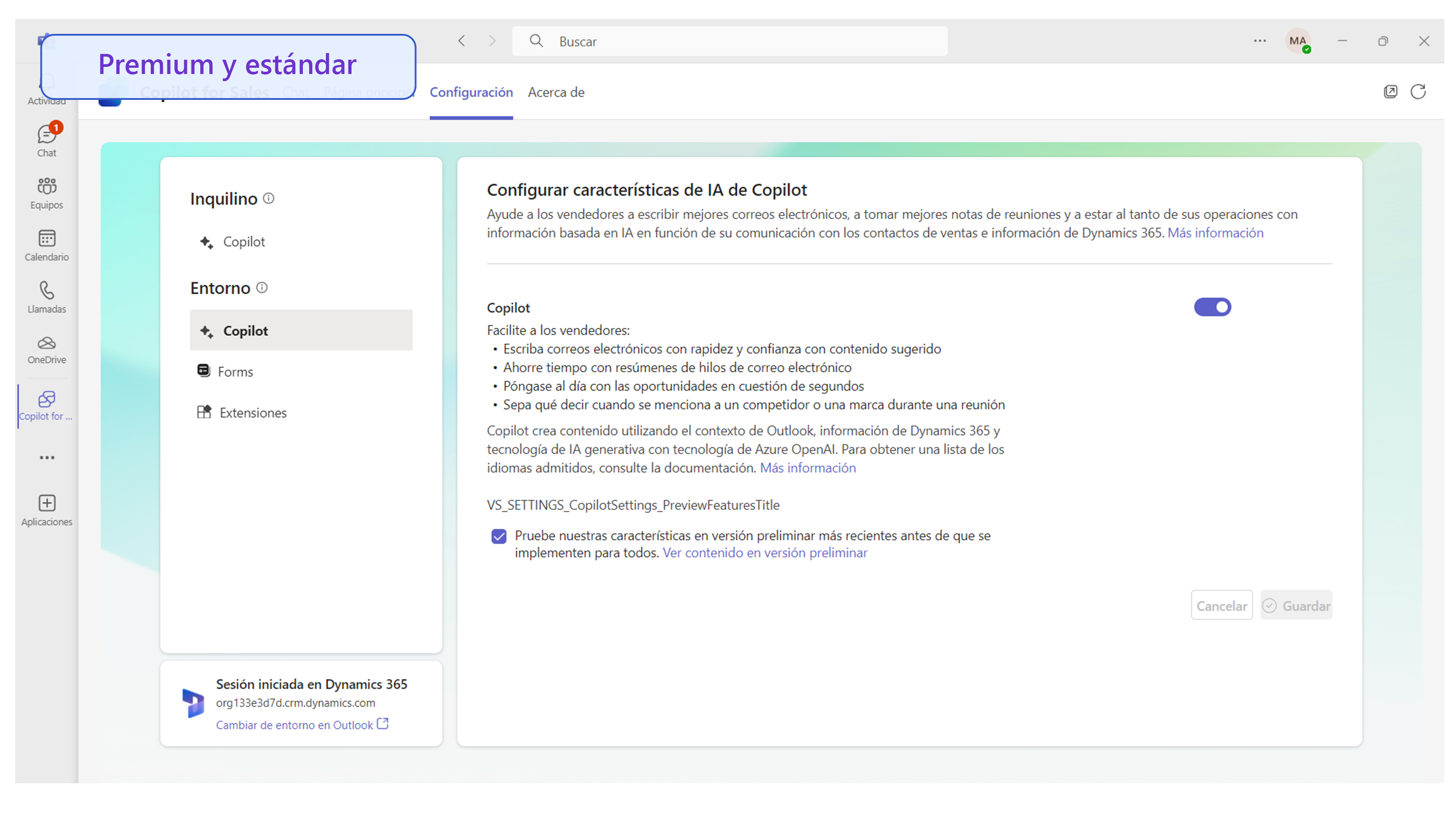Click the Cancelar button

(1221, 605)
